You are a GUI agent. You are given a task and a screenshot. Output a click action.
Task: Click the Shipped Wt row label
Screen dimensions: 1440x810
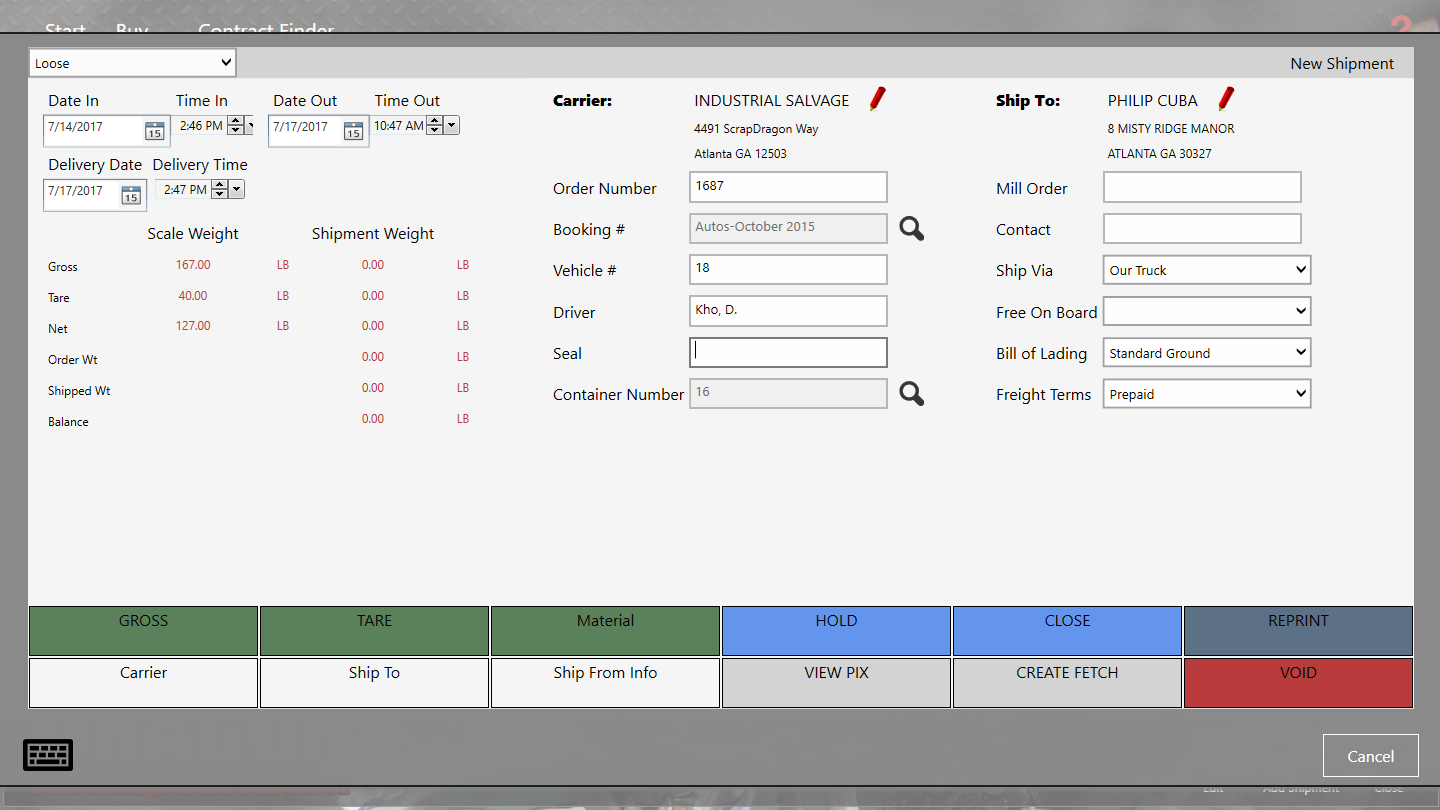click(x=79, y=391)
